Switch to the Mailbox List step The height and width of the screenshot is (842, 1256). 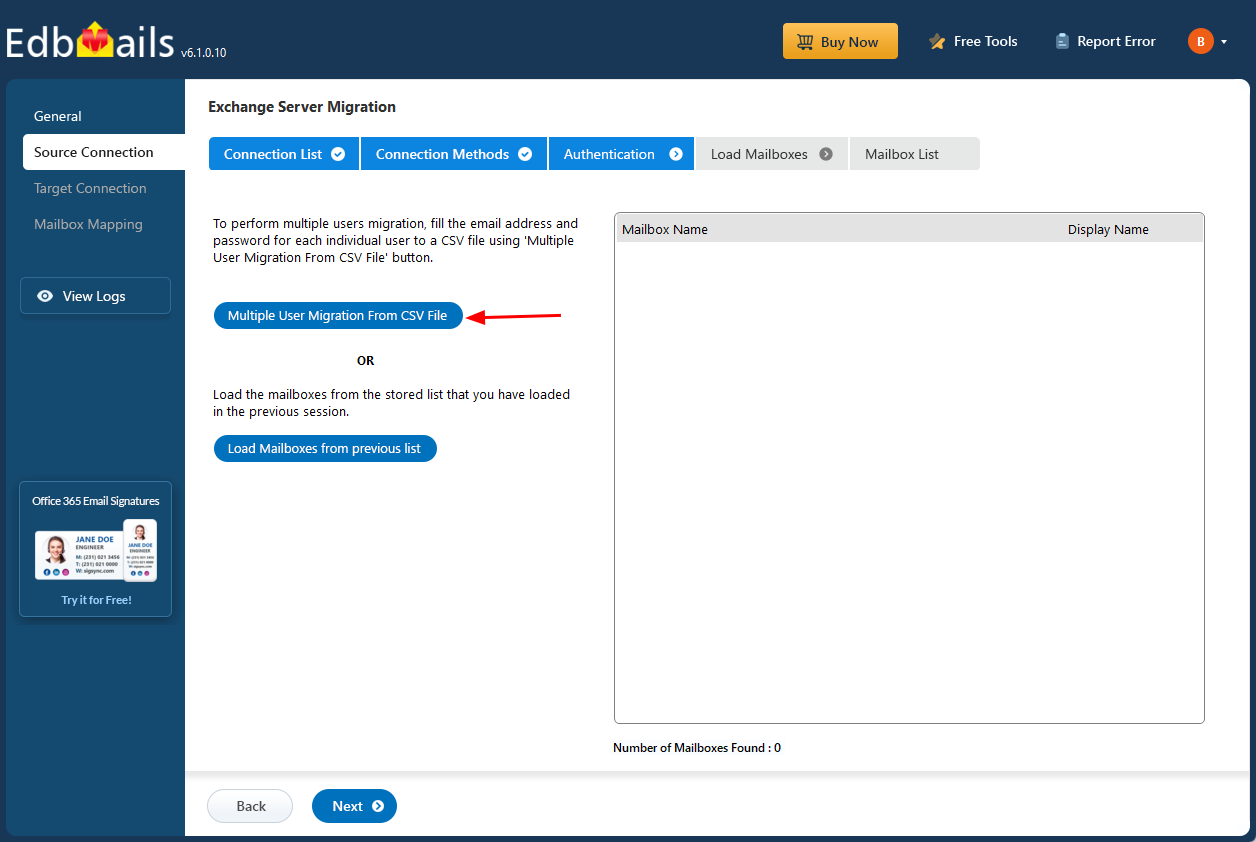[x=915, y=154]
